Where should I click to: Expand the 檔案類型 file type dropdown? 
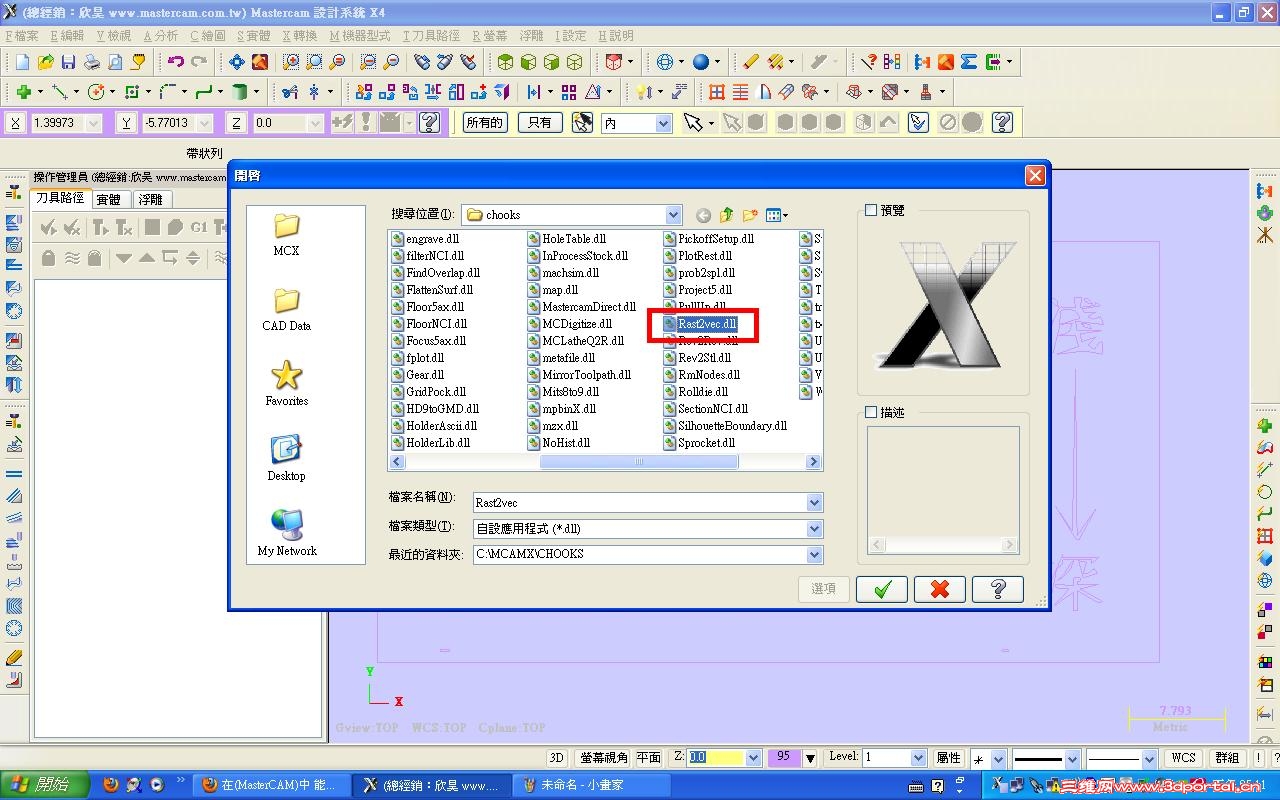814,529
